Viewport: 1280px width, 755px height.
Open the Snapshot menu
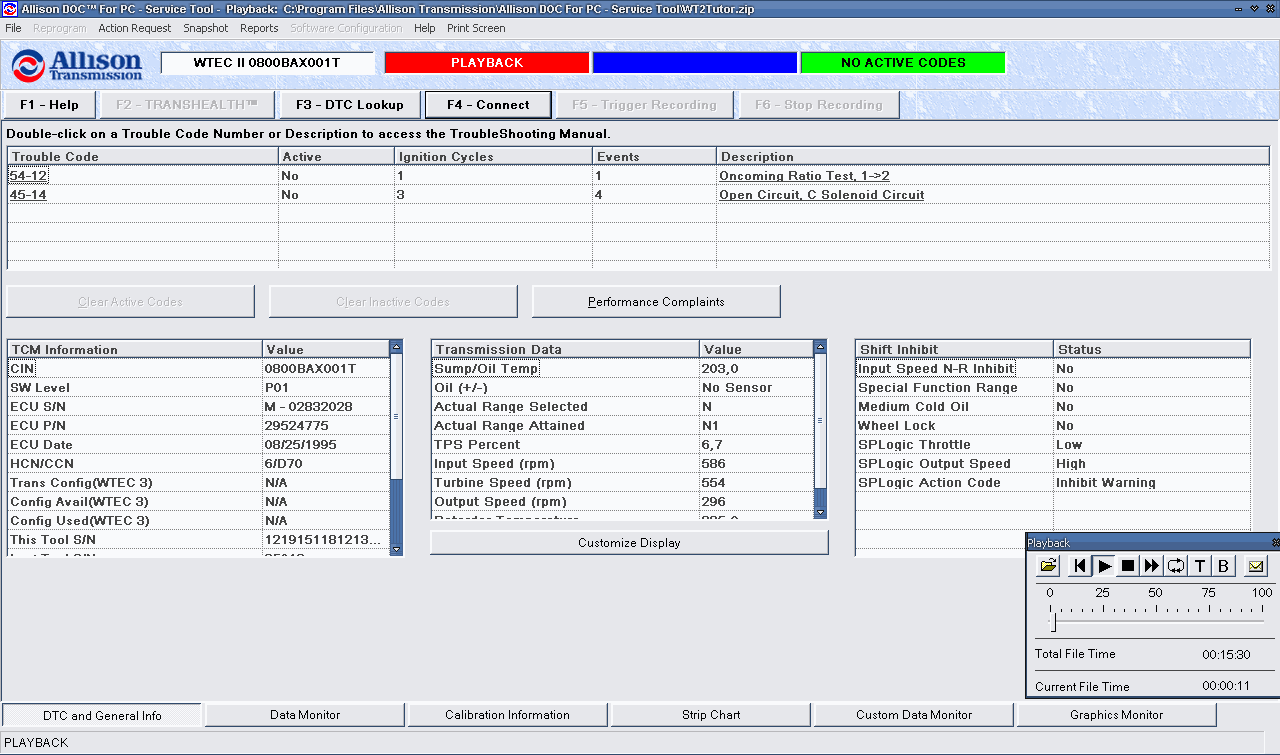(206, 28)
